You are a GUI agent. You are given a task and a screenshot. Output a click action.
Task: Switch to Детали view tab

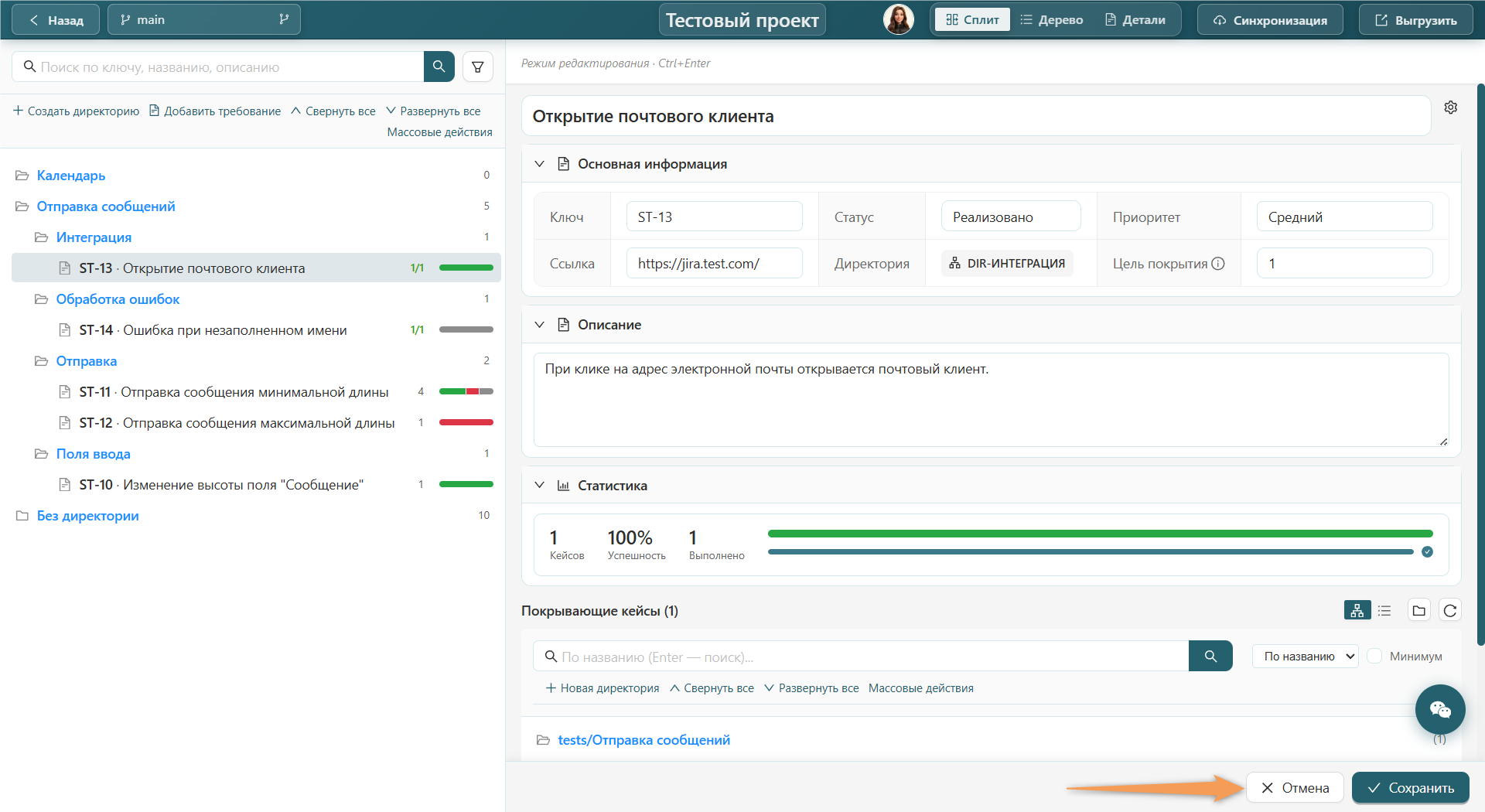[1135, 19]
